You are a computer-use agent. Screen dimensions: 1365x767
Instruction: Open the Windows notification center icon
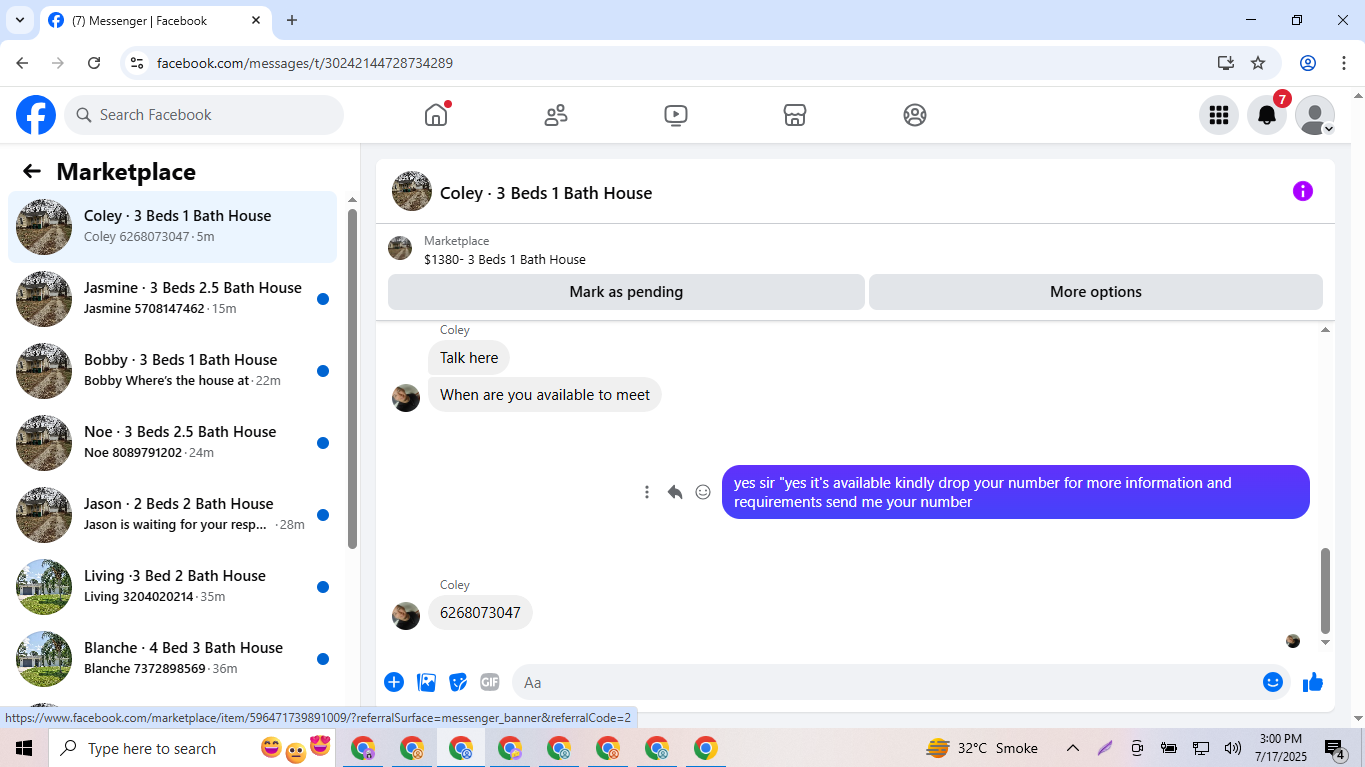point(1335,748)
